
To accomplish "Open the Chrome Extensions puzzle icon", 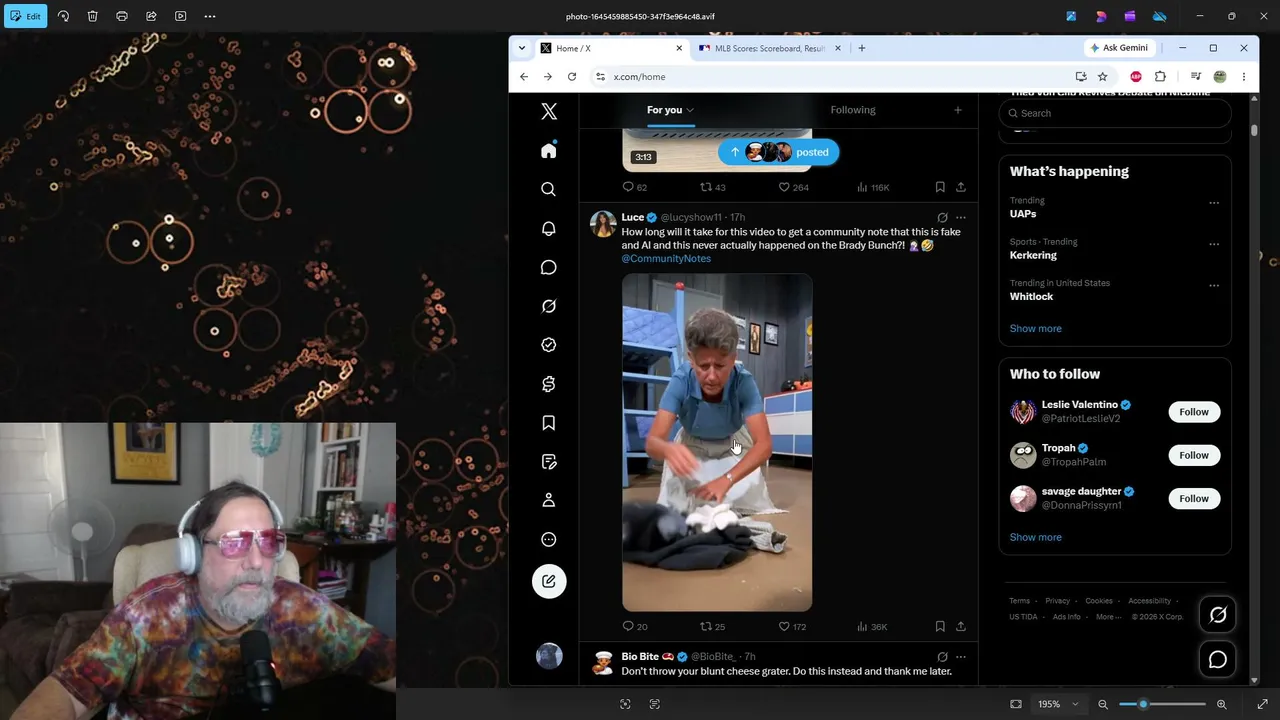I will (x=1160, y=77).
